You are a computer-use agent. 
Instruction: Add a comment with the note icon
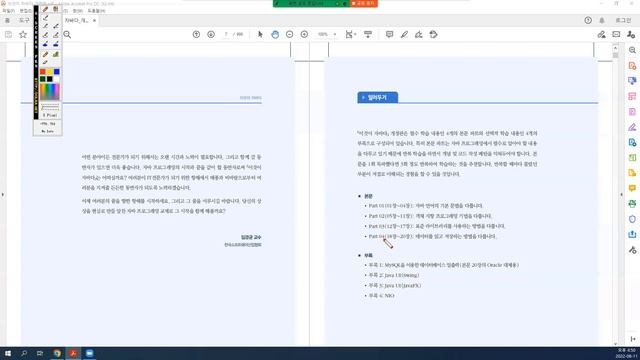389,35
